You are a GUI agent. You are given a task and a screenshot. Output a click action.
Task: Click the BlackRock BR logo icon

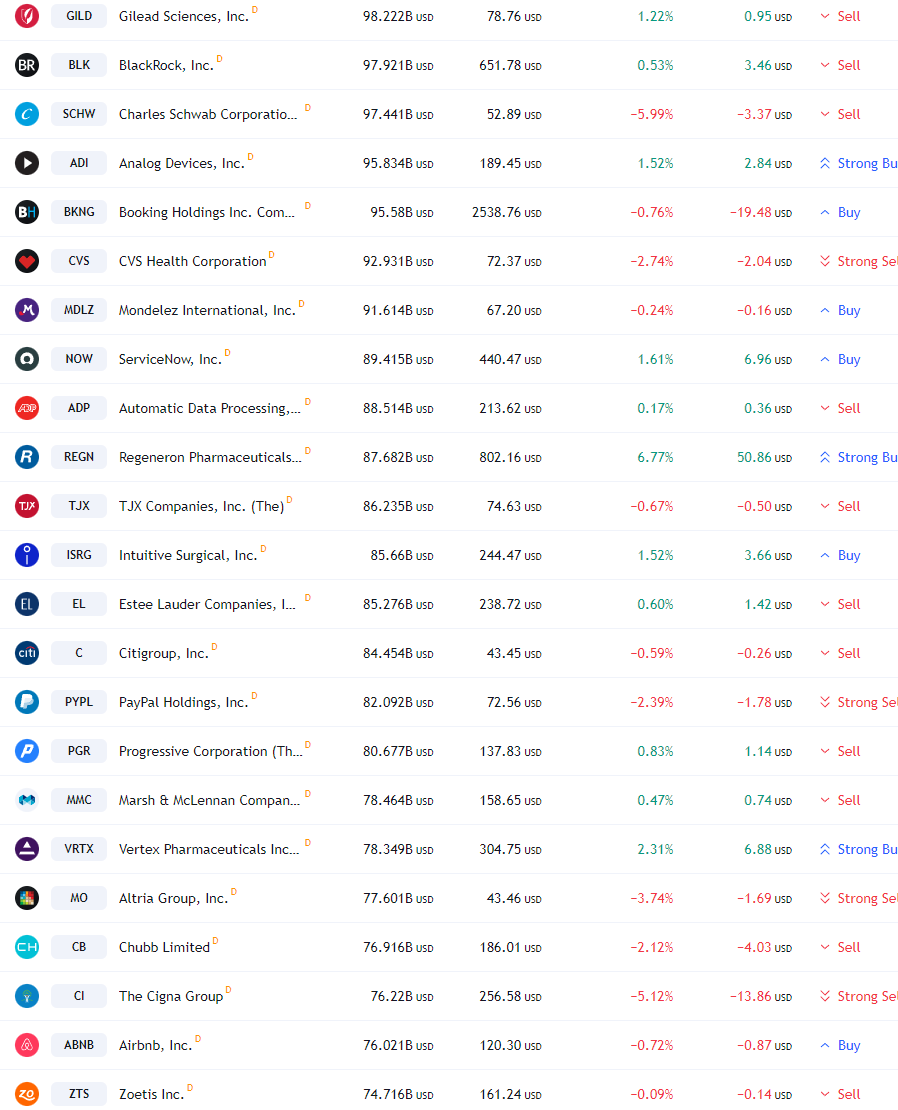click(27, 65)
